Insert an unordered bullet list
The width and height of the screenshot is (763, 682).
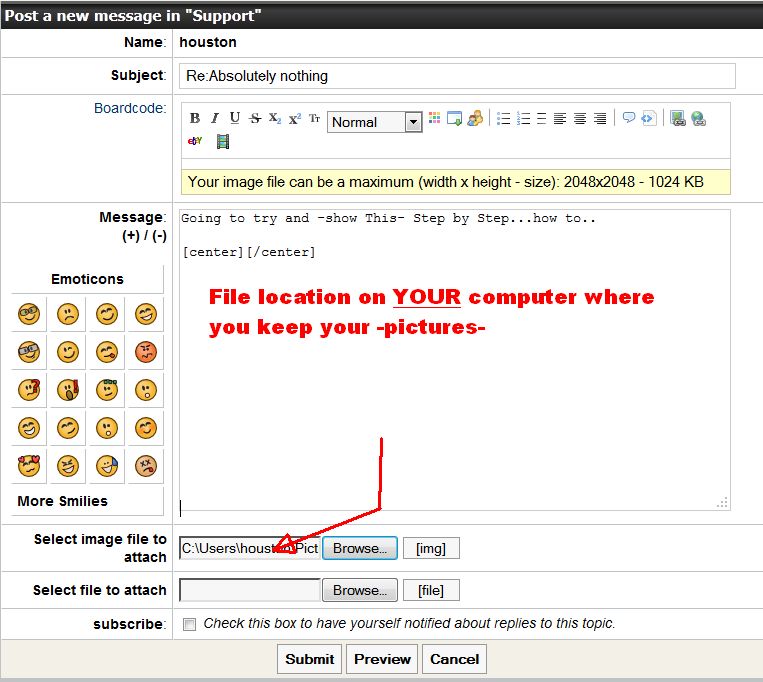point(503,118)
